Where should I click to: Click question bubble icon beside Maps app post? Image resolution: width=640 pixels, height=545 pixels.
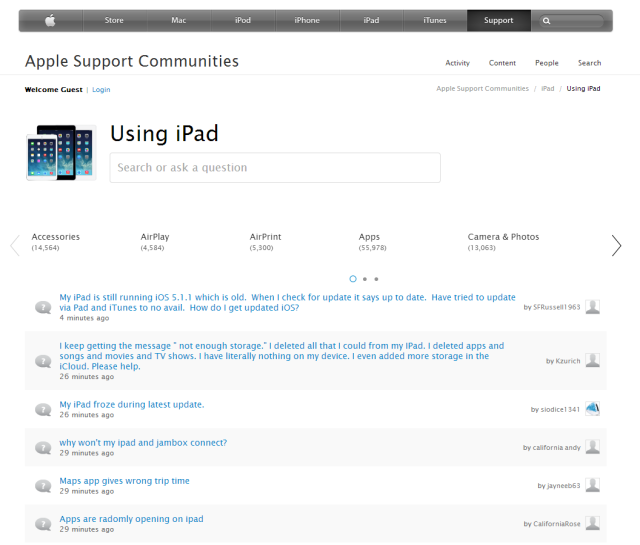coord(43,486)
